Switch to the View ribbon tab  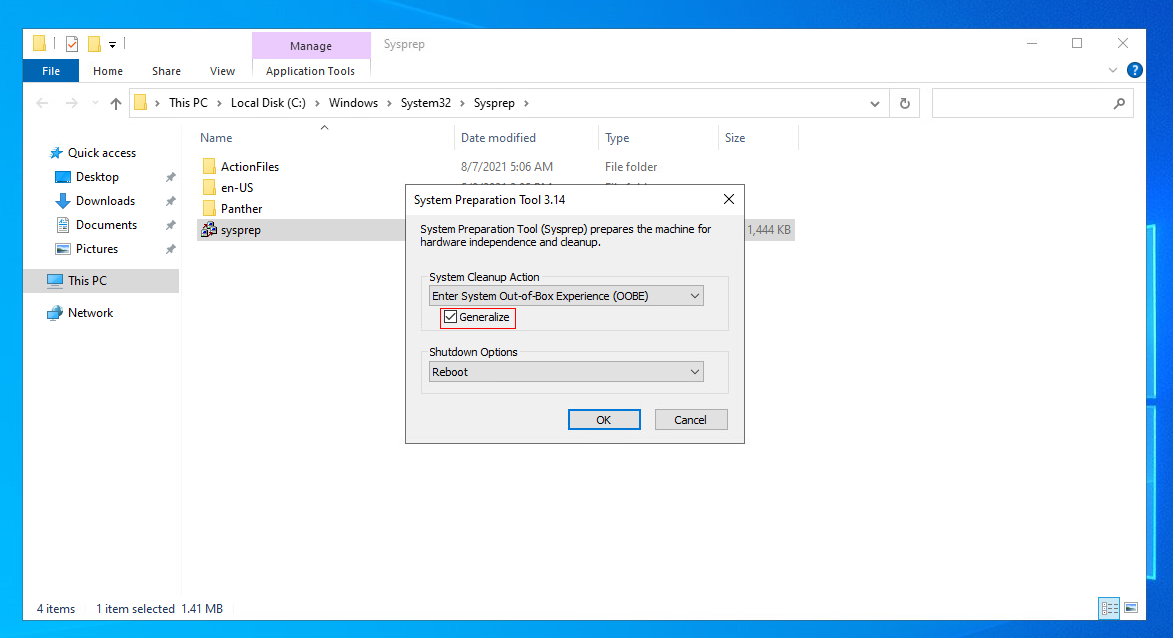point(222,71)
